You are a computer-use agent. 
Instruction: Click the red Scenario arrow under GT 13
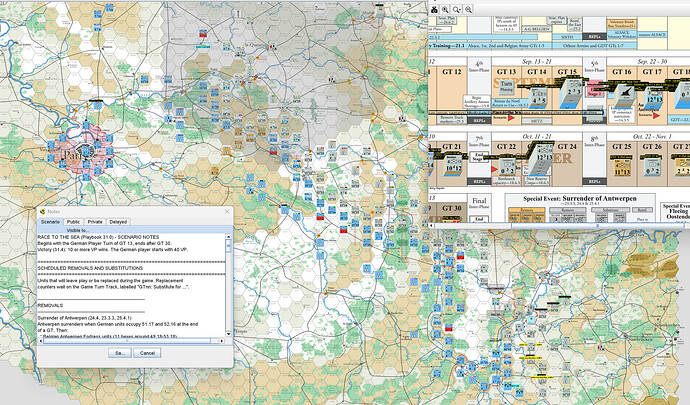pyautogui.click(x=511, y=118)
